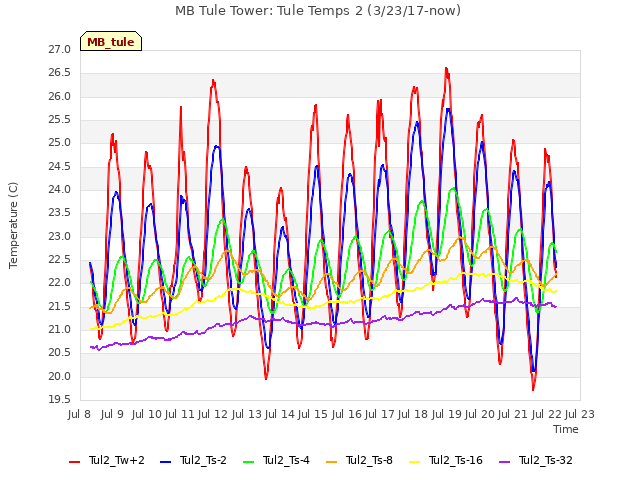Click the red Tul2_Tw+2 legend swatch
The height and width of the screenshot is (480, 640).
74,462
